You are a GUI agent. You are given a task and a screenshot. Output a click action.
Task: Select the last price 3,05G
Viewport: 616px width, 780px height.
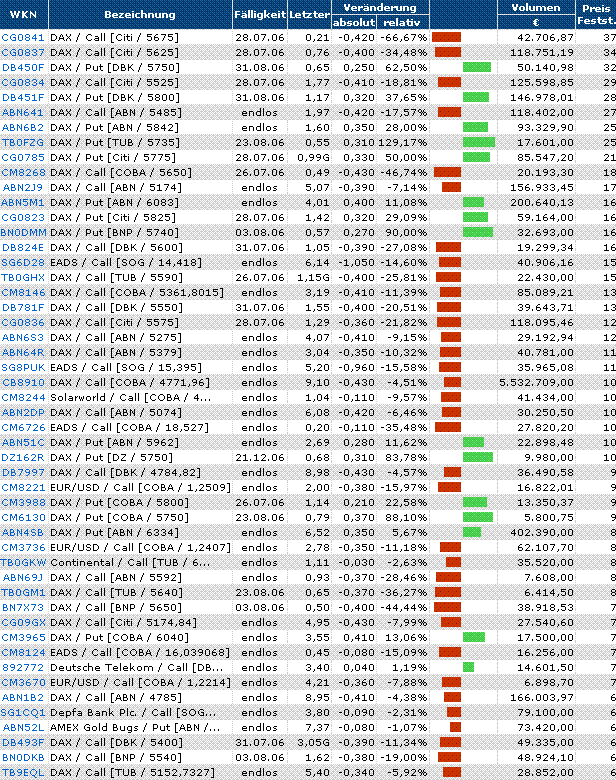point(313,743)
